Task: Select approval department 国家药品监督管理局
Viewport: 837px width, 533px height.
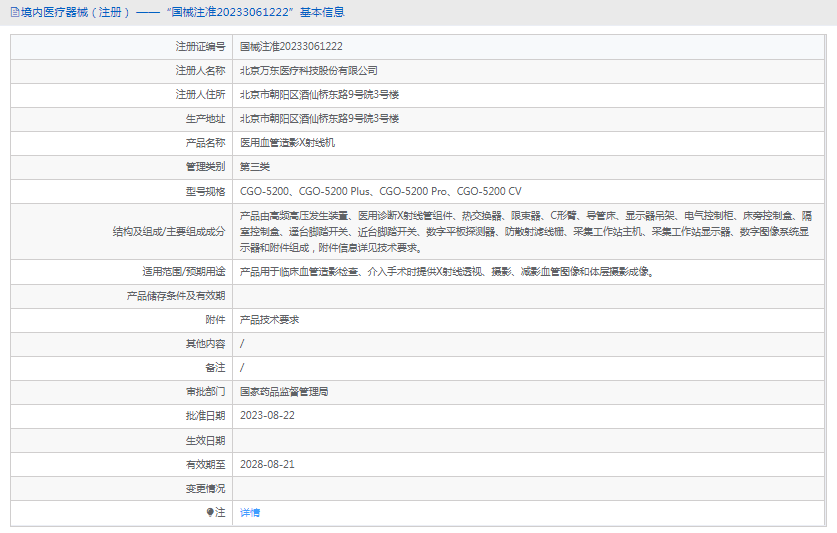Action: tap(284, 392)
